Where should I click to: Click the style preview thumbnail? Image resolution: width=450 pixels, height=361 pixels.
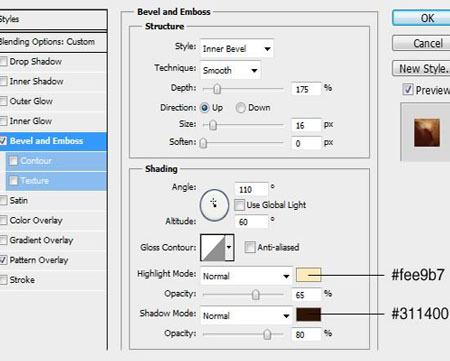[427, 133]
